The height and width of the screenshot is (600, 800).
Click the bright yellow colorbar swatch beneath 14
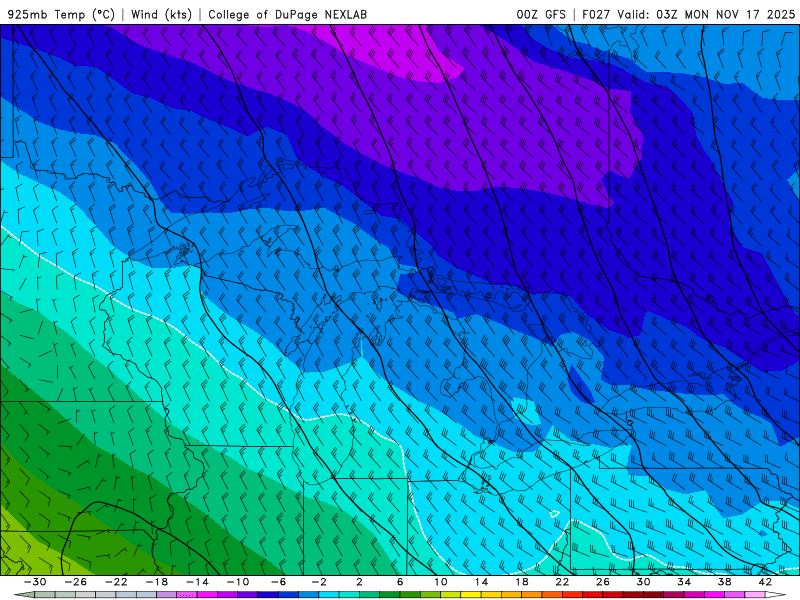(x=471, y=595)
